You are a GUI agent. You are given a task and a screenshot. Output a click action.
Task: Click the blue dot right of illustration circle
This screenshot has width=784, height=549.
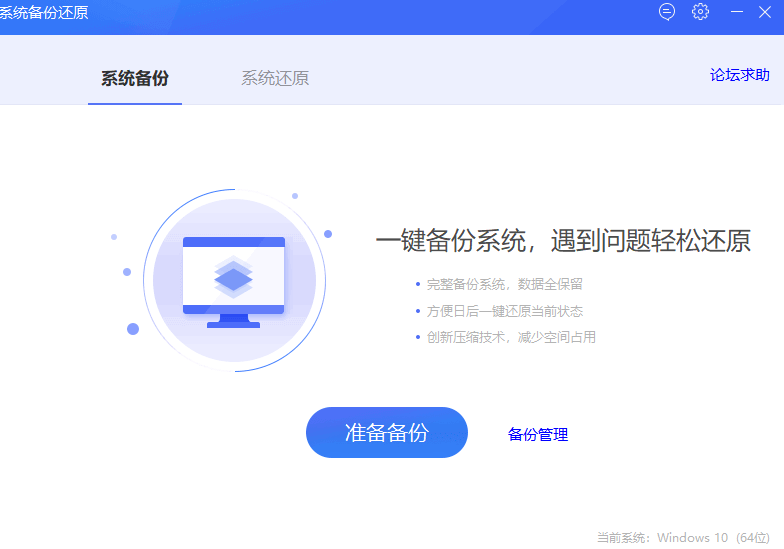(x=328, y=234)
